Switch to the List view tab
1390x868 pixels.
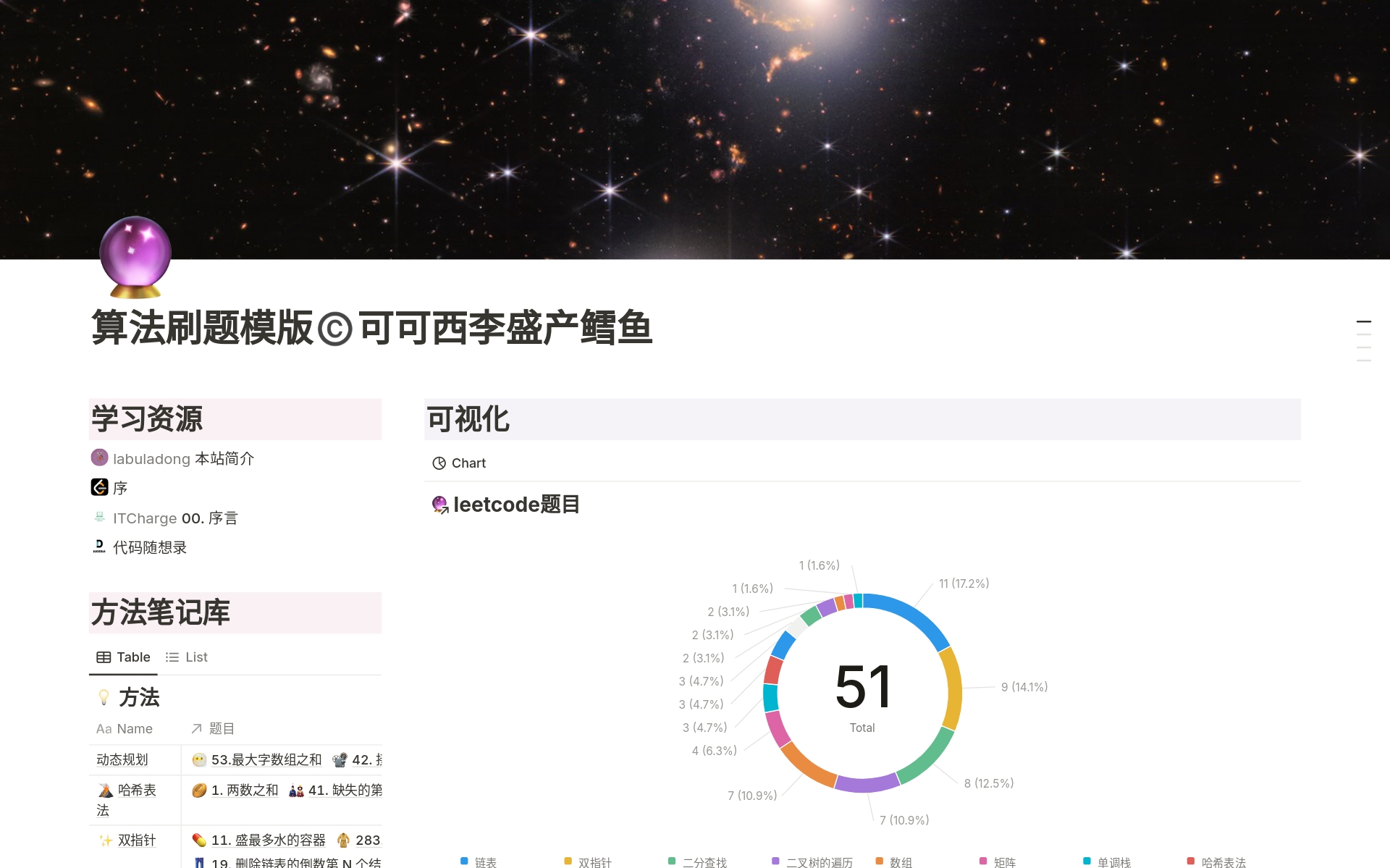click(x=187, y=657)
